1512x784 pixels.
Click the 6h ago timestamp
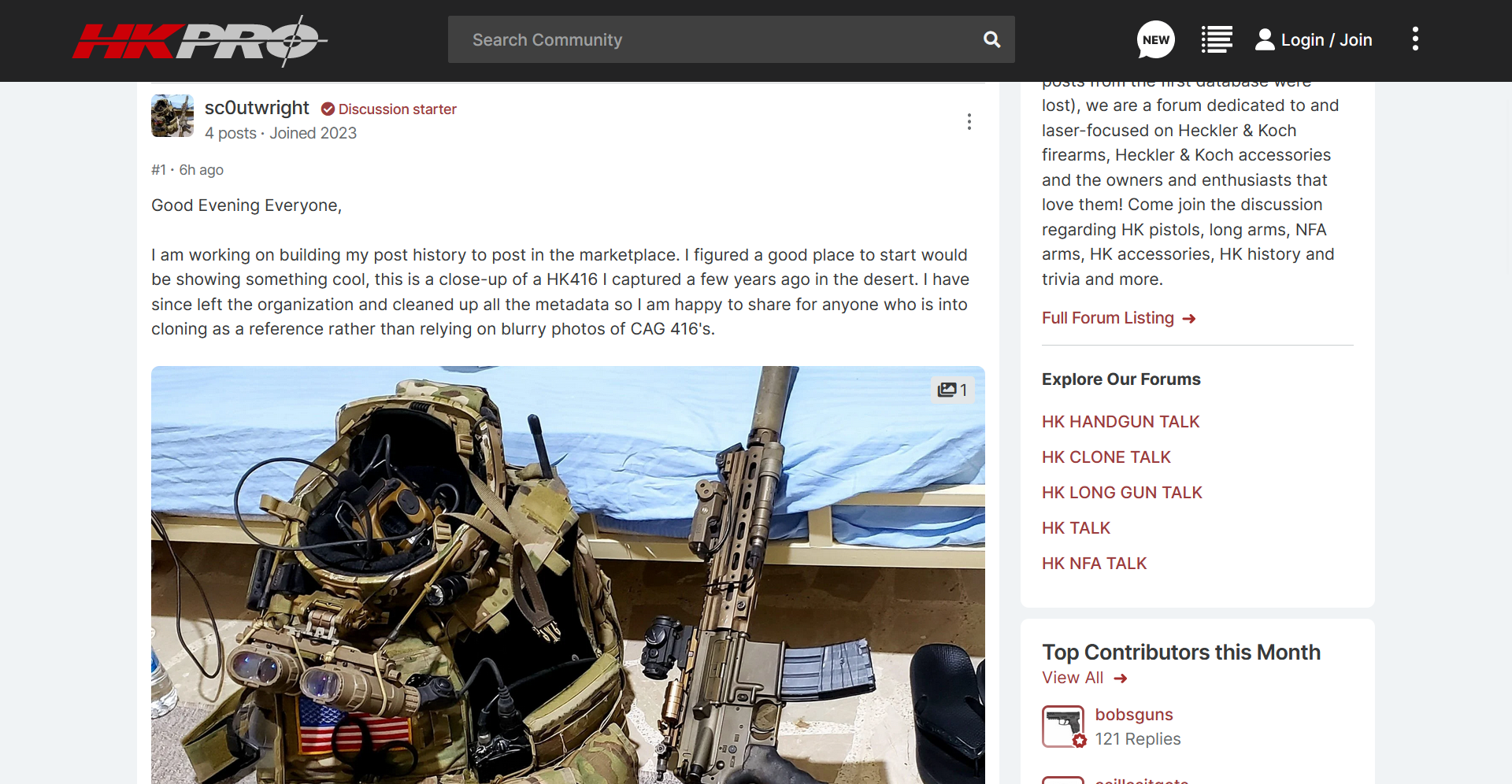201,170
